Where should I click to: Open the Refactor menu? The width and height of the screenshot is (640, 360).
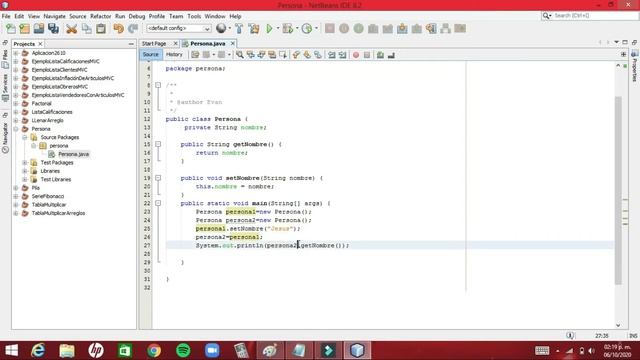click(x=100, y=16)
